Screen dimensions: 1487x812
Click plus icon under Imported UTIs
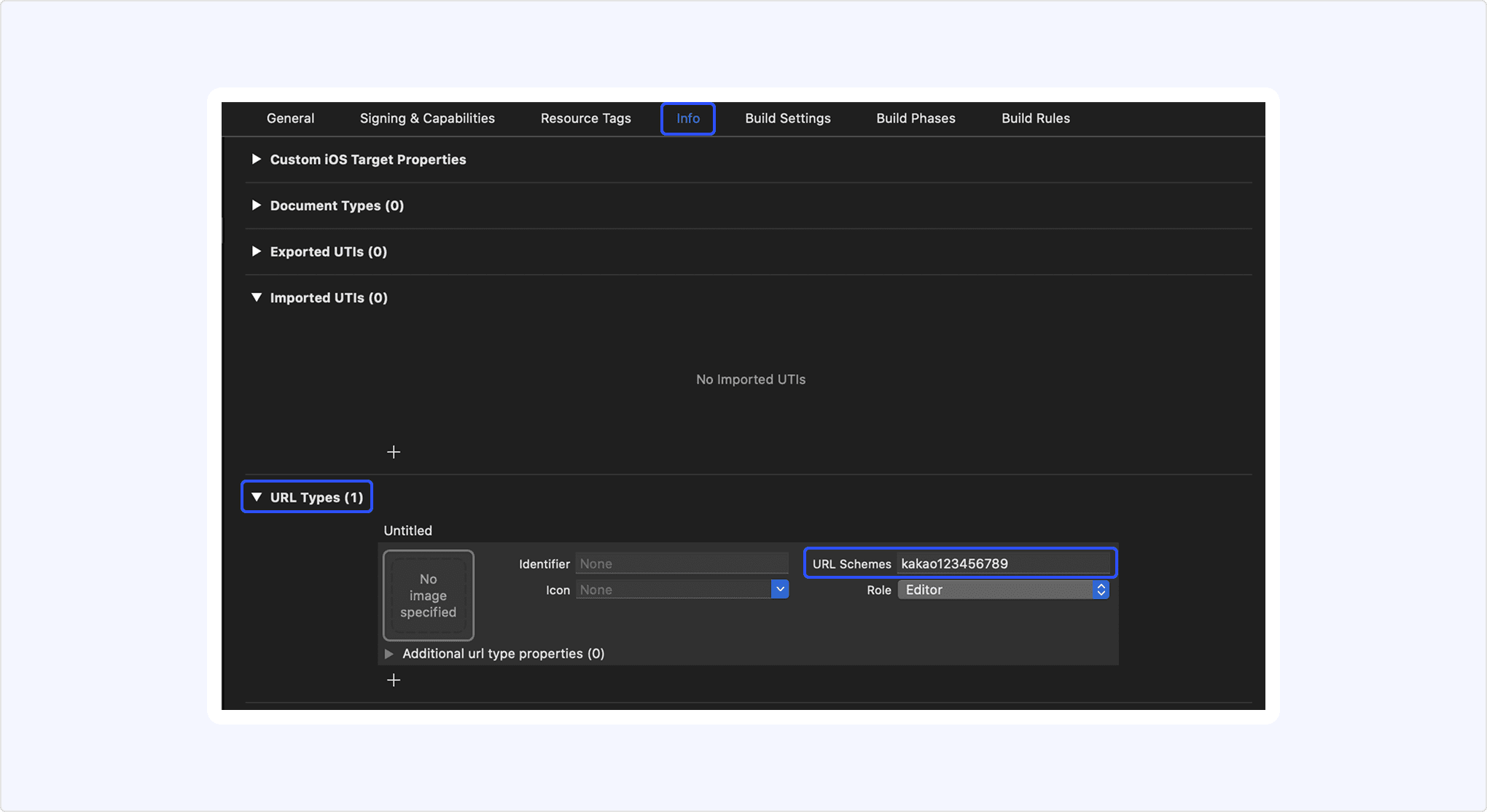tap(394, 453)
